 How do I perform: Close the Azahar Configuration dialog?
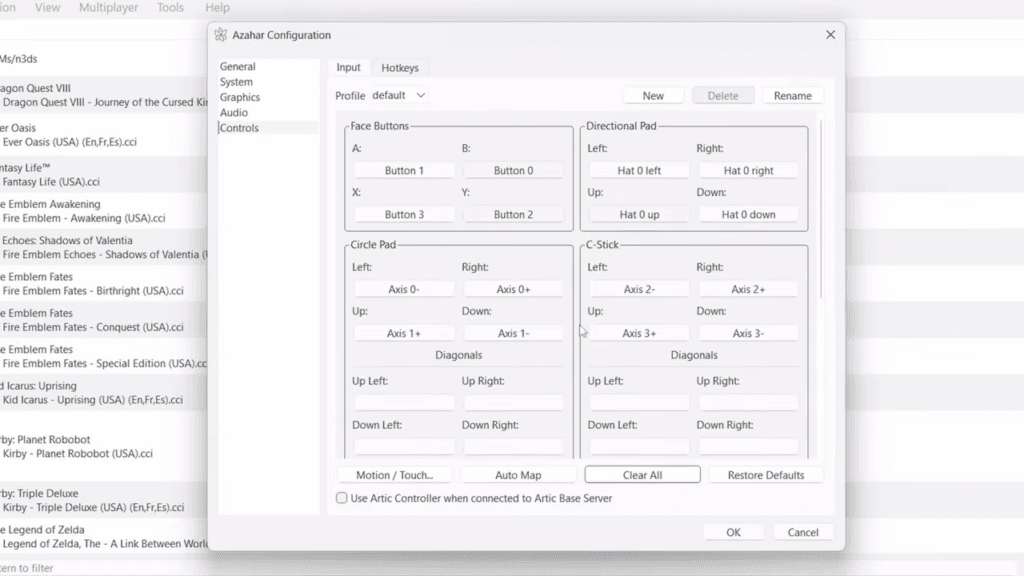click(830, 35)
